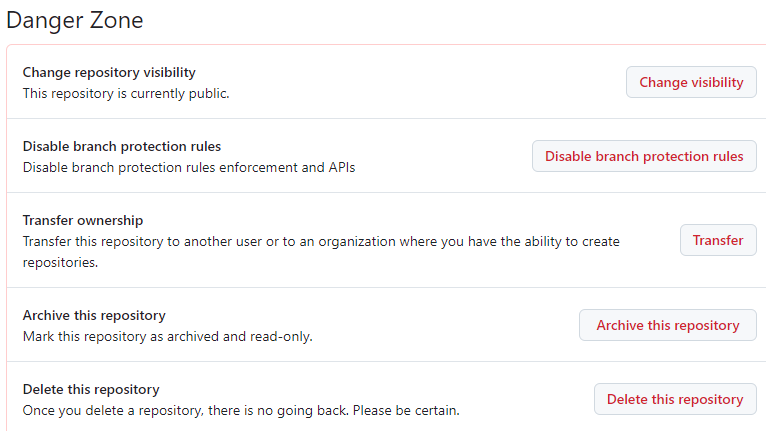This screenshot has width=766, height=431.
Task: Click the 'This repository is currently public.' text
Action: (x=126, y=93)
